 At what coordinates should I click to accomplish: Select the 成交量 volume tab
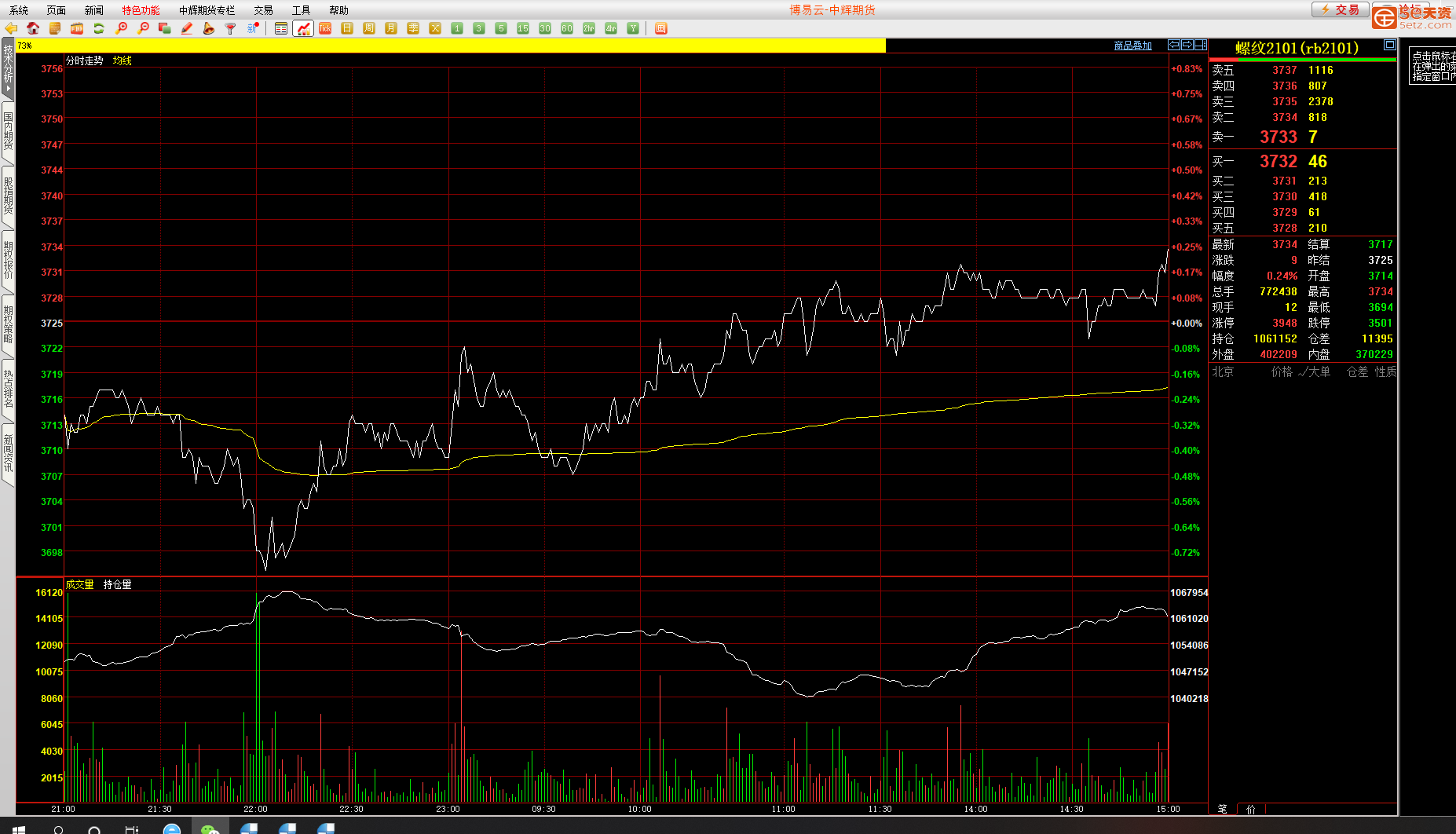click(79, 584)
